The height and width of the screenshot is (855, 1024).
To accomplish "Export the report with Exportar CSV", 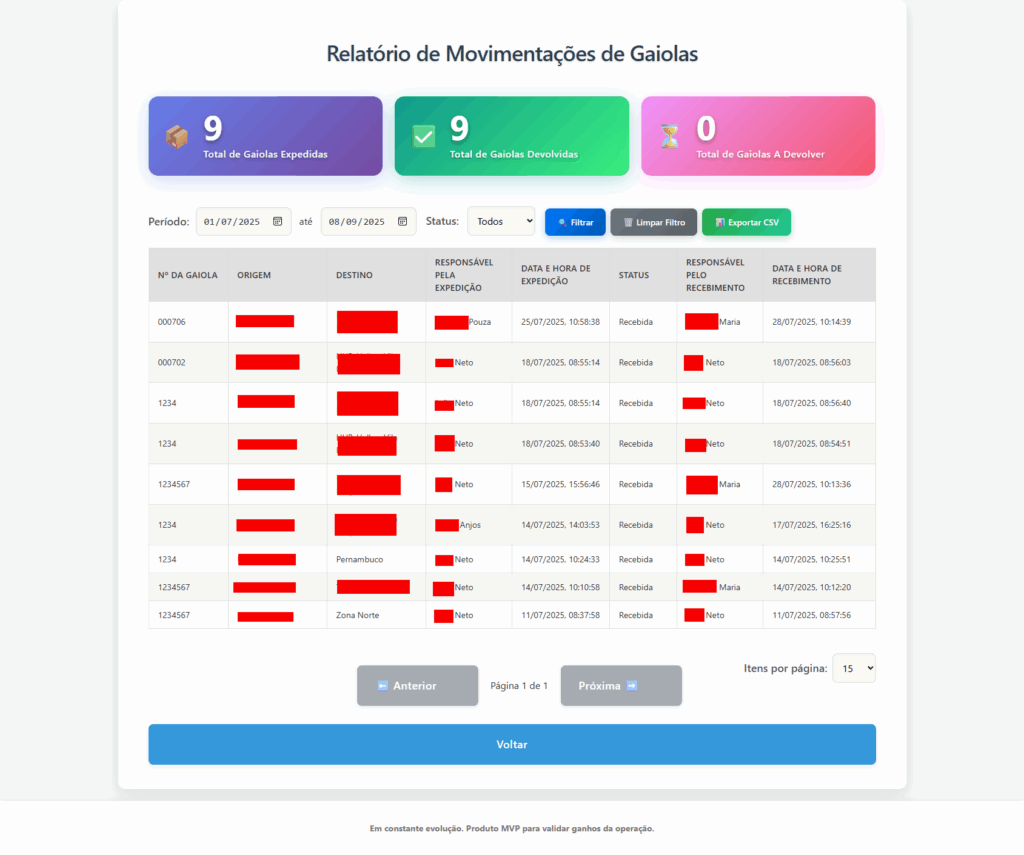I will click(746, 222).
